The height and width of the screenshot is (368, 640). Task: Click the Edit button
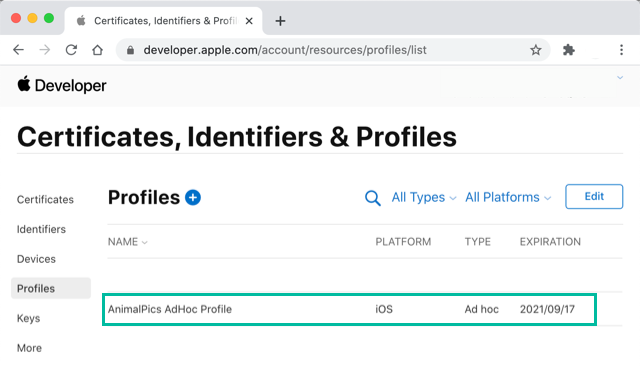(x=594, y=196)
